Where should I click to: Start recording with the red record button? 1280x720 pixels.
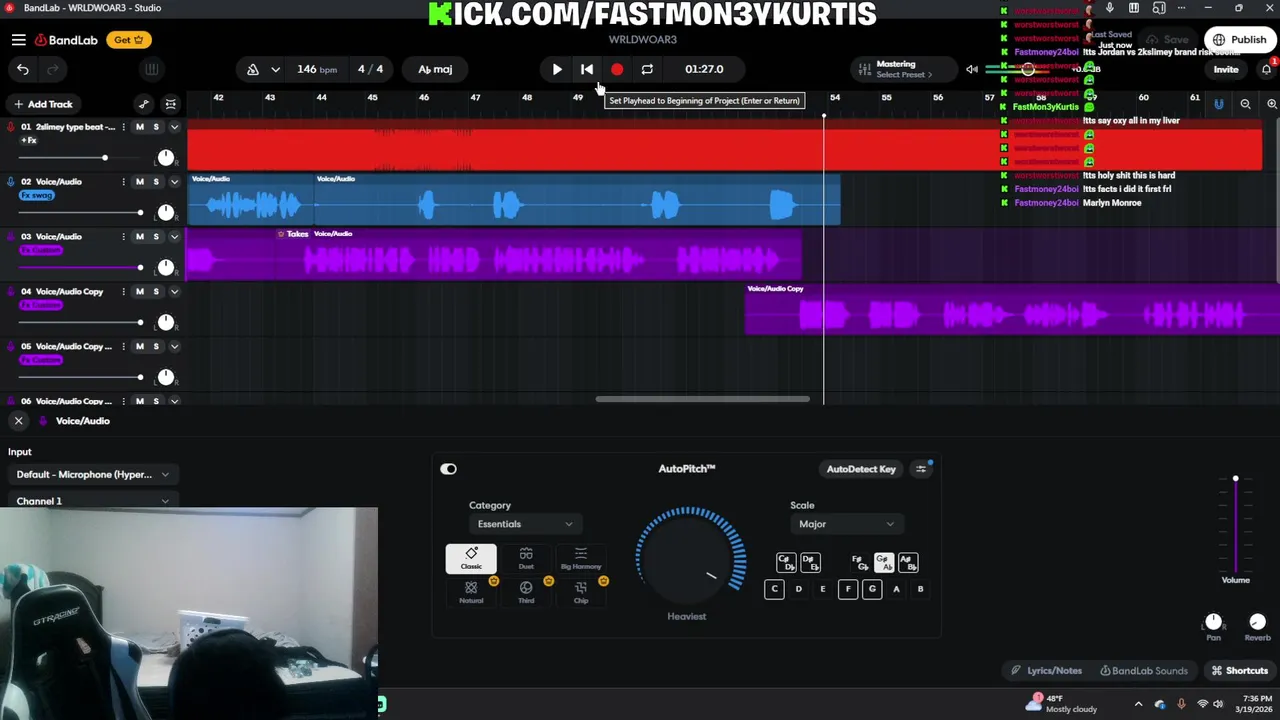[x=617, y=69]
